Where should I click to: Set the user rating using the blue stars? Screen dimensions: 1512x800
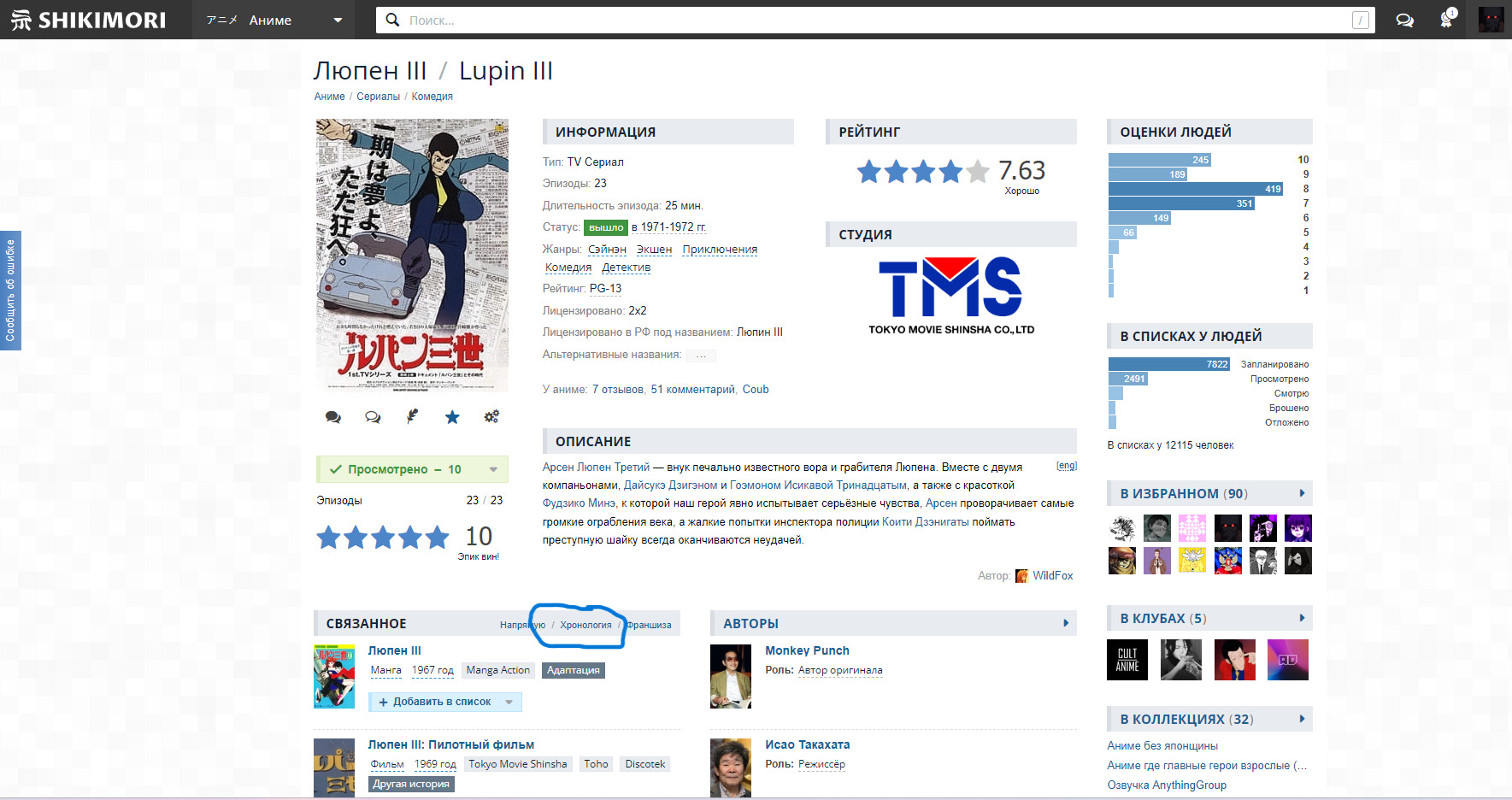click(x=383, y=538)
